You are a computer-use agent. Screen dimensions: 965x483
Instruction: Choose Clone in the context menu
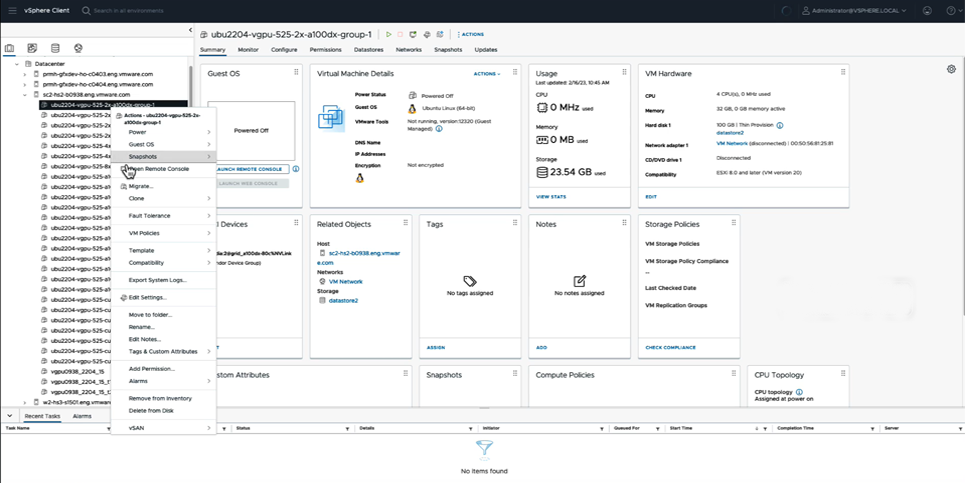click(x=164, y=198)
